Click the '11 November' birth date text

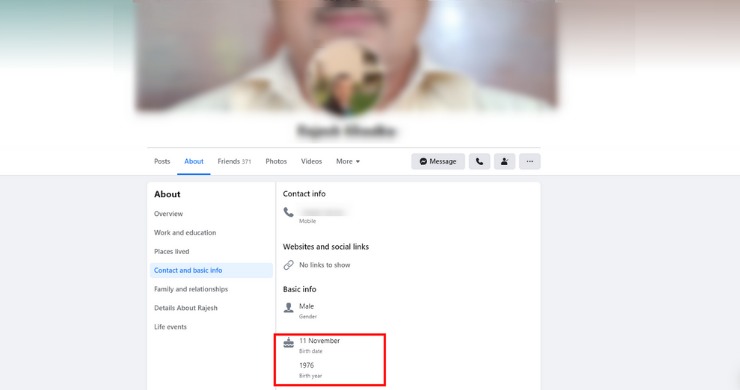click(320, 340)
